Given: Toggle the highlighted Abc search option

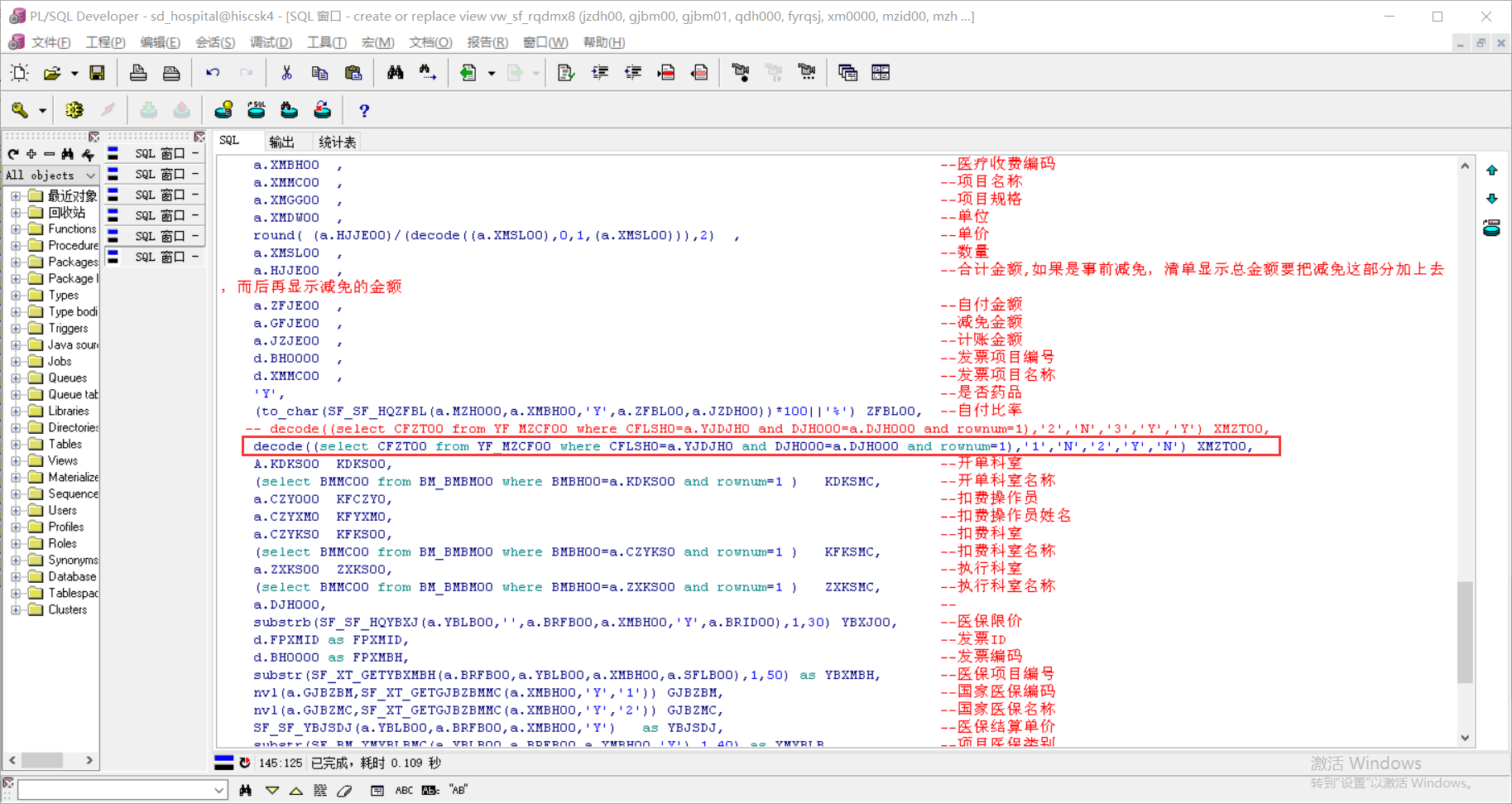Looking at the screenshot, I should [430, 790].
